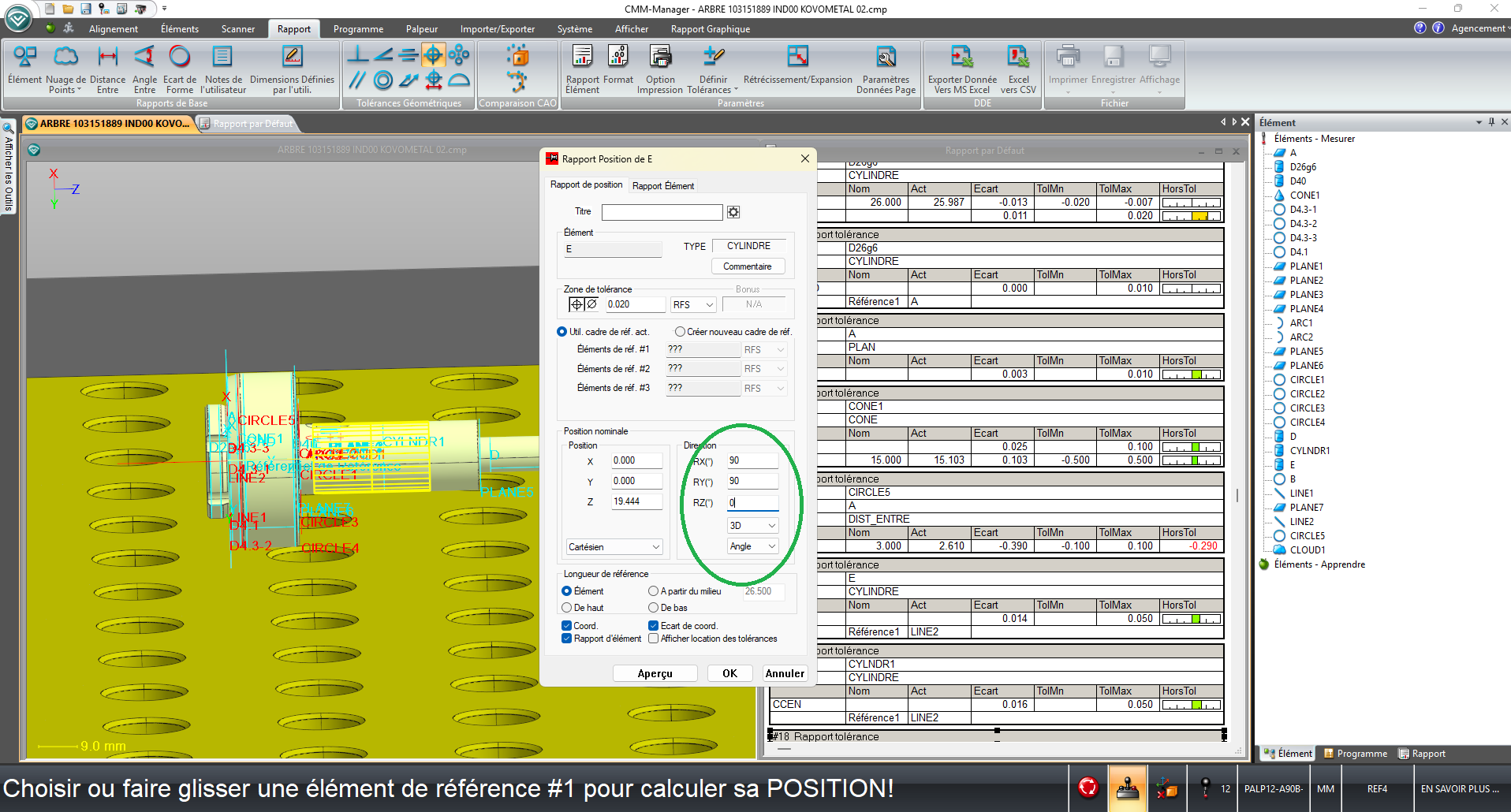The width and height of the screenshot is (1511, 812).
Task: Click the blue help question mark icon
Action: coord(1420,28)
